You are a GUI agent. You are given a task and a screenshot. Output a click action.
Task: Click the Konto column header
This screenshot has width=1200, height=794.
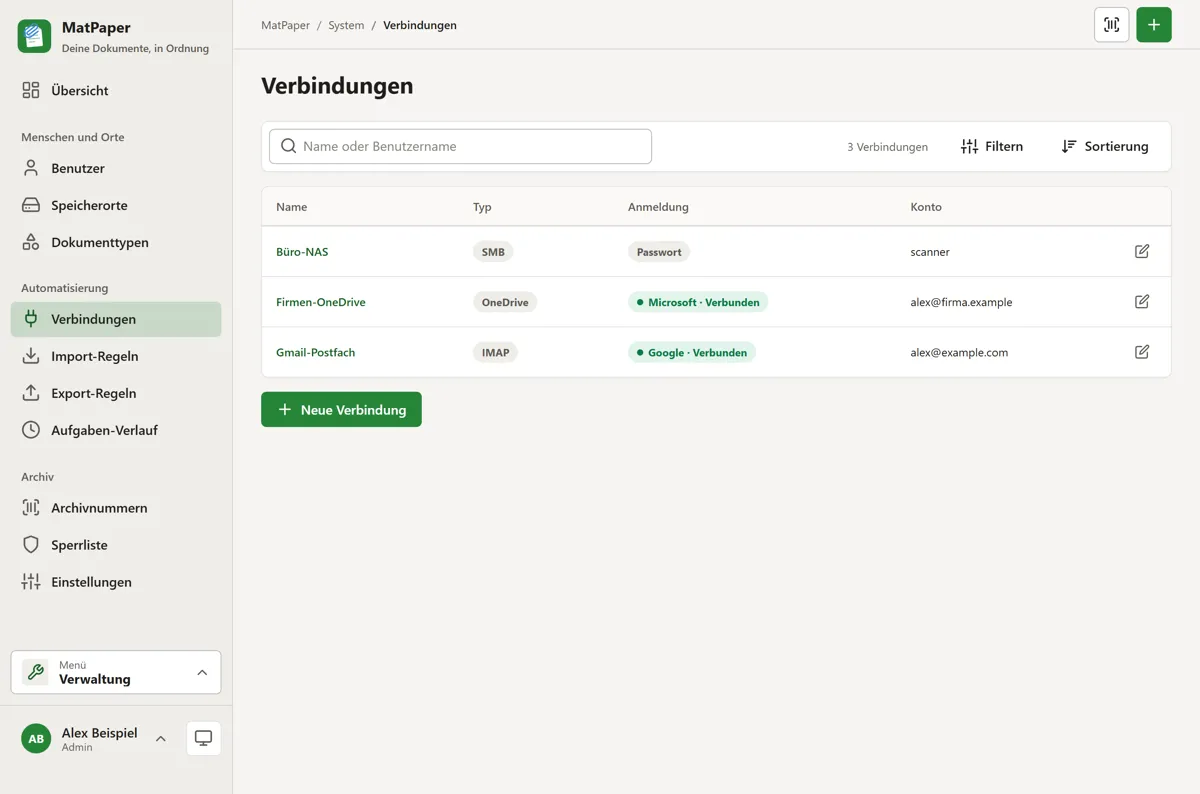(x=926, y=207)
